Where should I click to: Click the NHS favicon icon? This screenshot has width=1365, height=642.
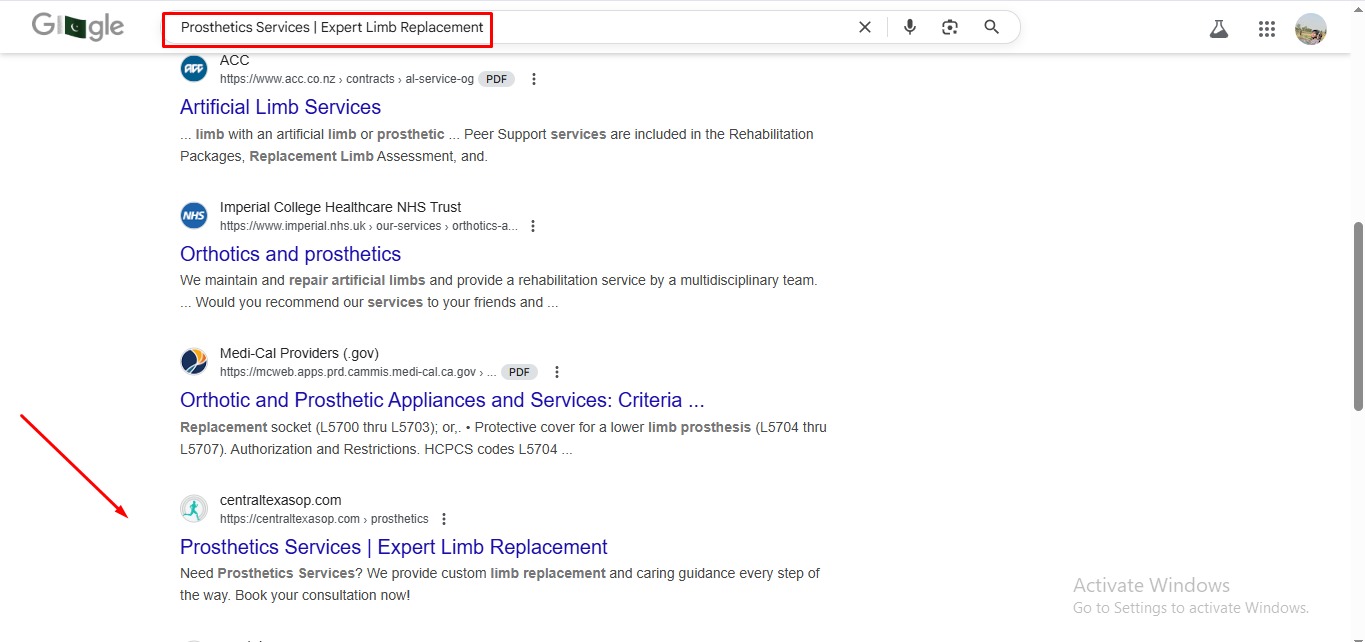(194, 216)
